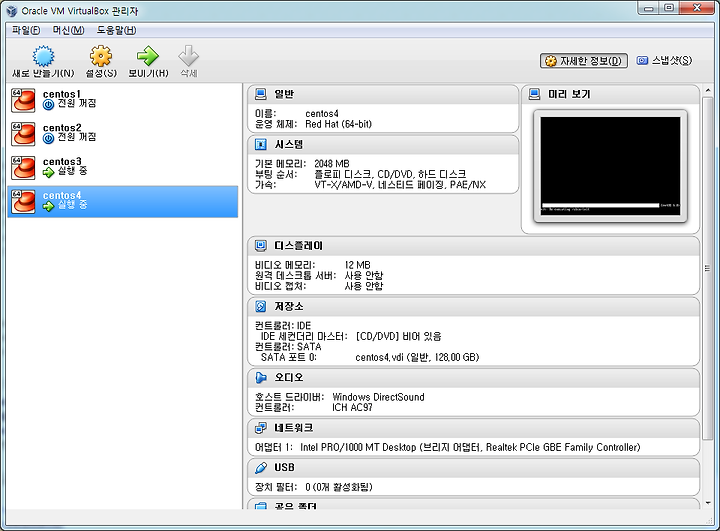Switch to Snapshots (스냅샷) view
Screen dimensions: 720x531
click(x=664, y=61)
